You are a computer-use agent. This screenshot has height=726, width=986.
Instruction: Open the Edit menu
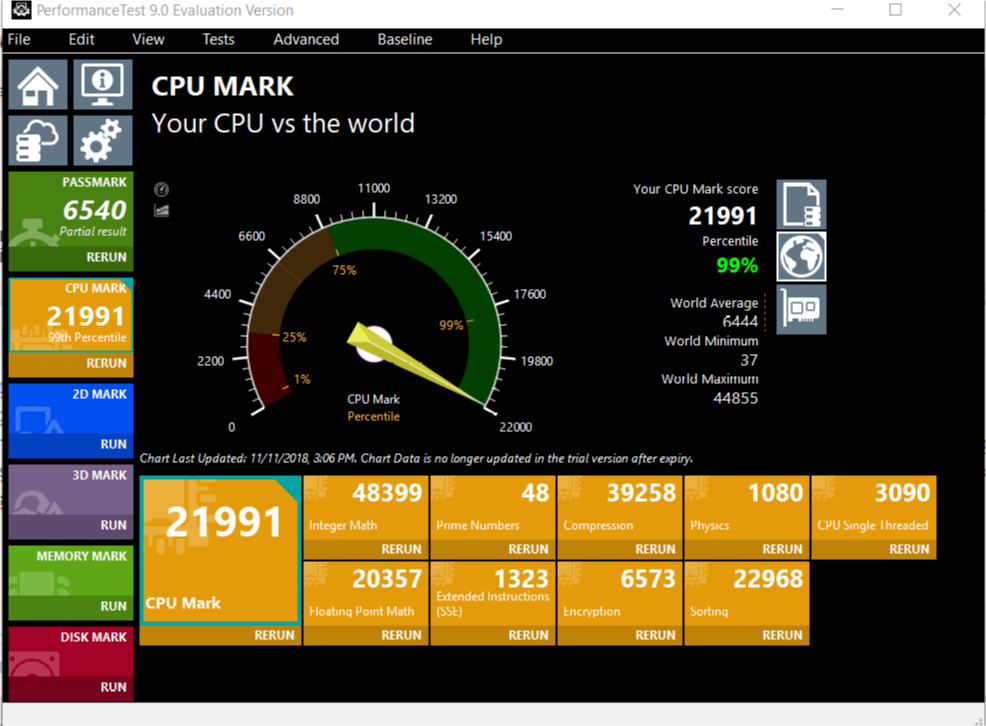tap(81, 40)
